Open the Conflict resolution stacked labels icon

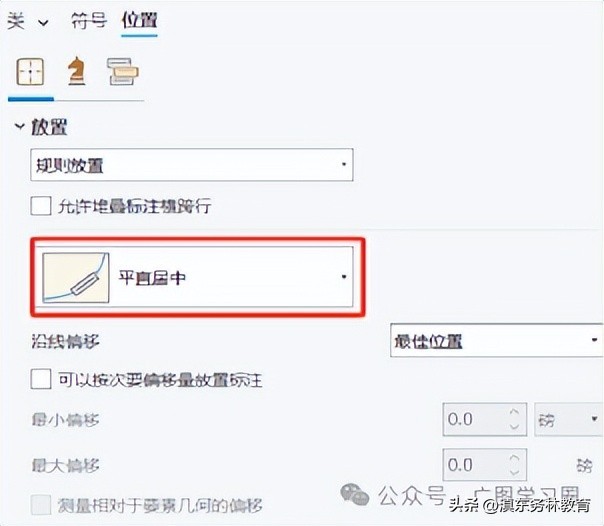[x=123, y=71]
